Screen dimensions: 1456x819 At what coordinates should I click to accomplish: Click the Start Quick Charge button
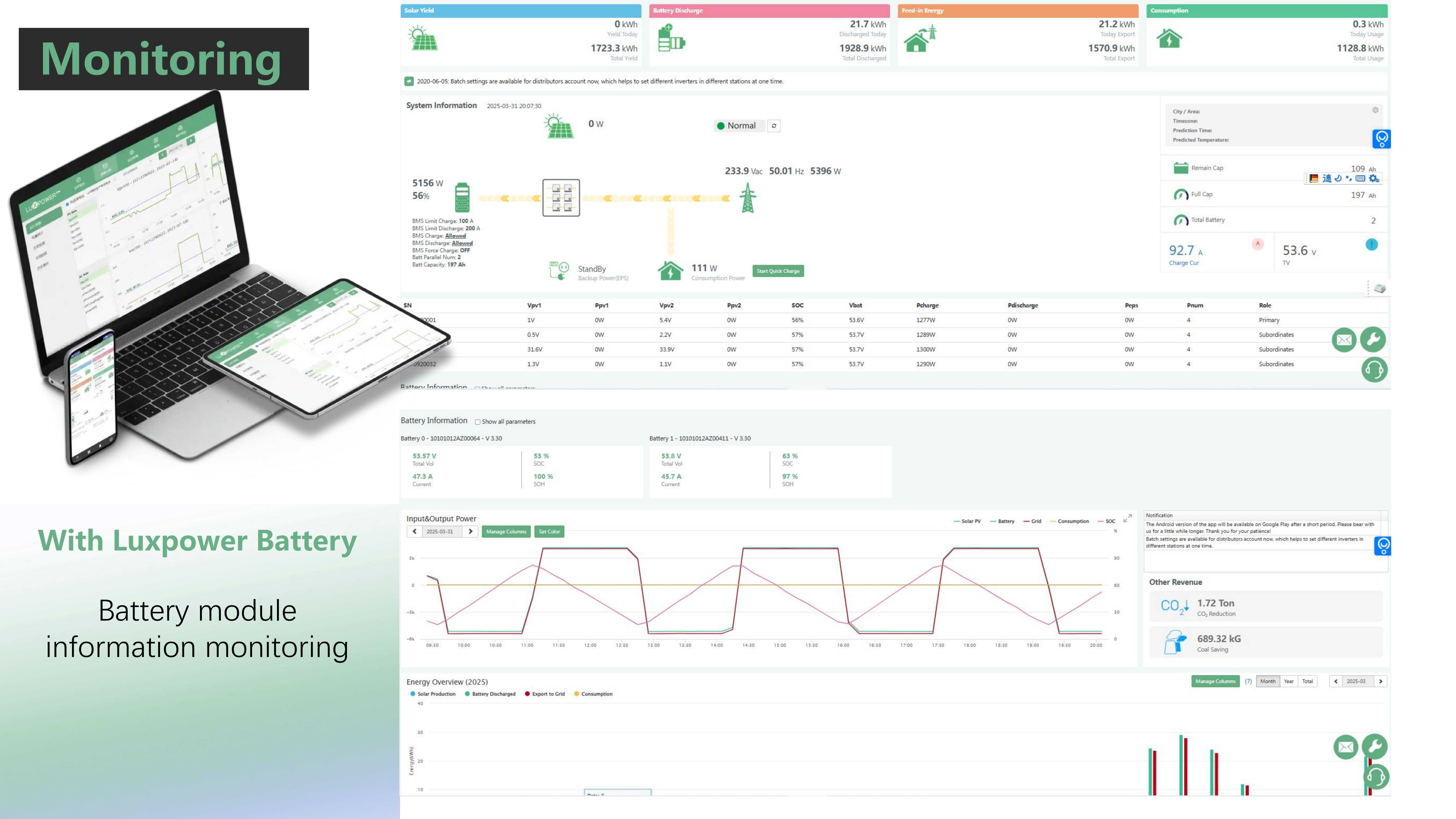(x=778, y=271)
